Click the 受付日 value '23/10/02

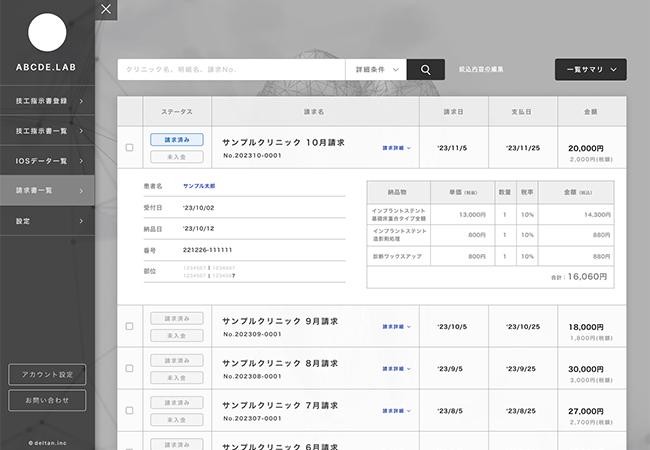pos(199,208)
